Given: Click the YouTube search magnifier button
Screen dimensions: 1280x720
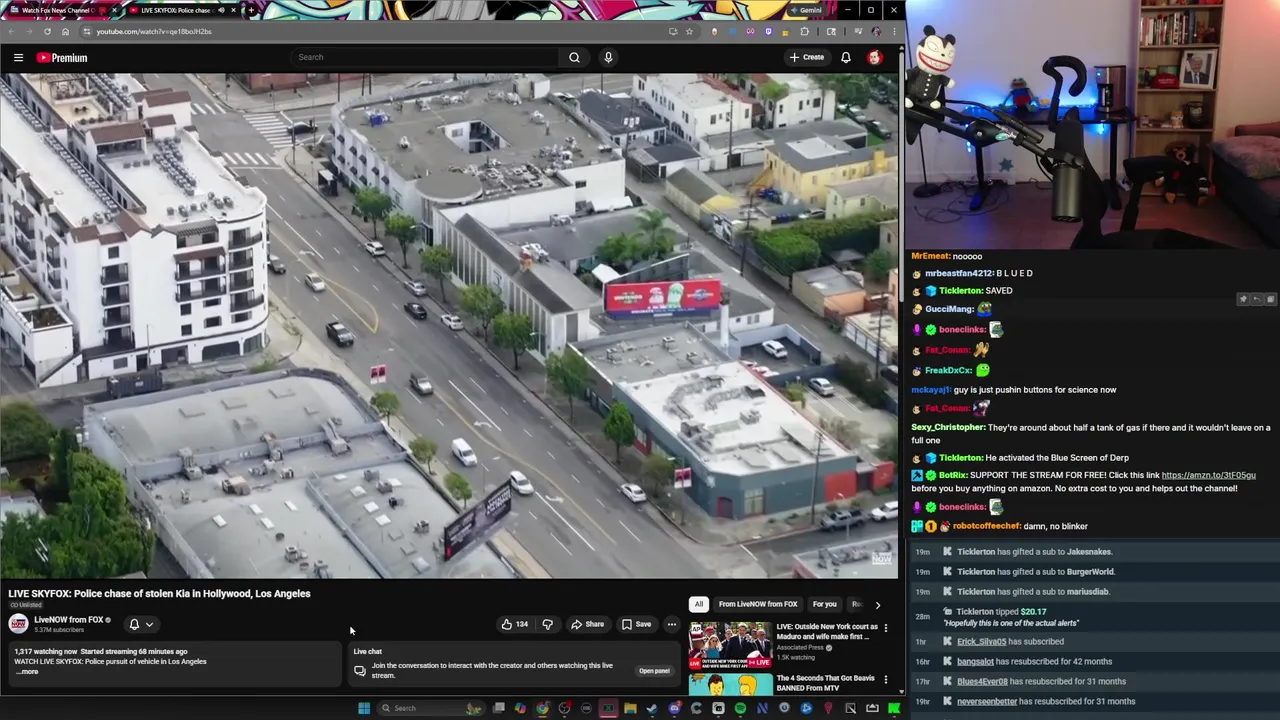Looking at the screenshot, I should point(574,57).
